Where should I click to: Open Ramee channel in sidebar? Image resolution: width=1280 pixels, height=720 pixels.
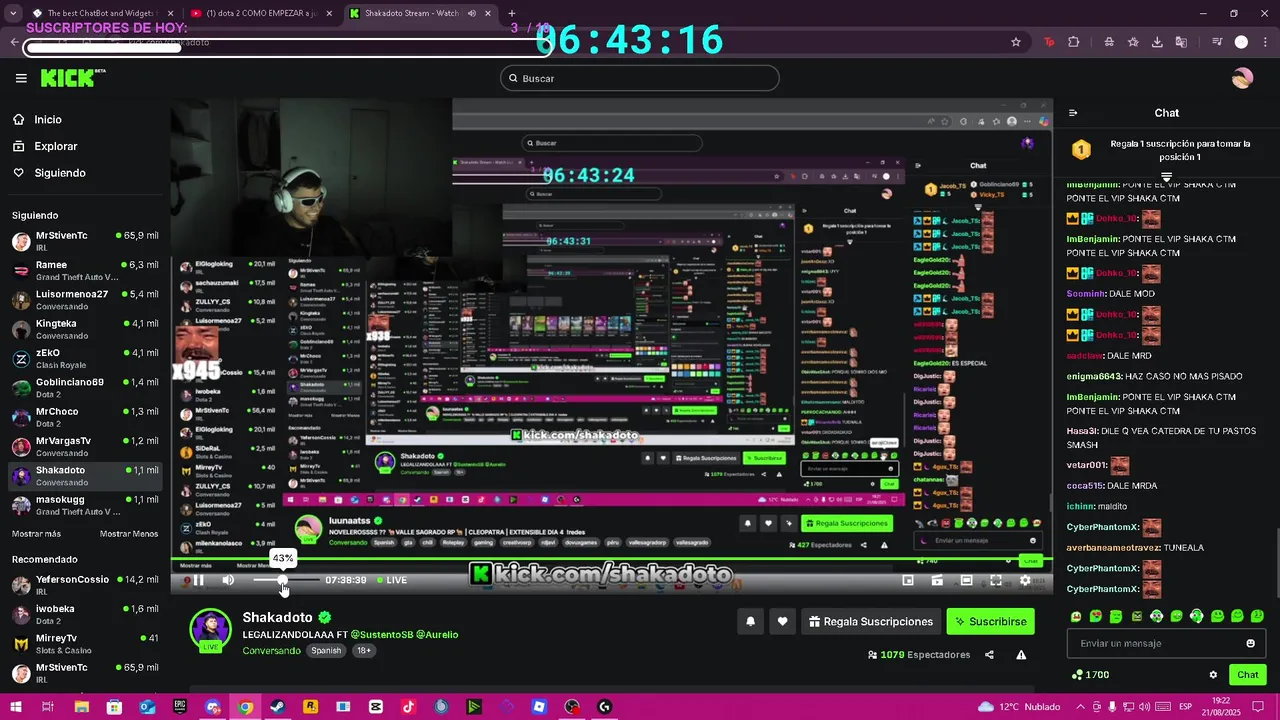pos(85,271)
